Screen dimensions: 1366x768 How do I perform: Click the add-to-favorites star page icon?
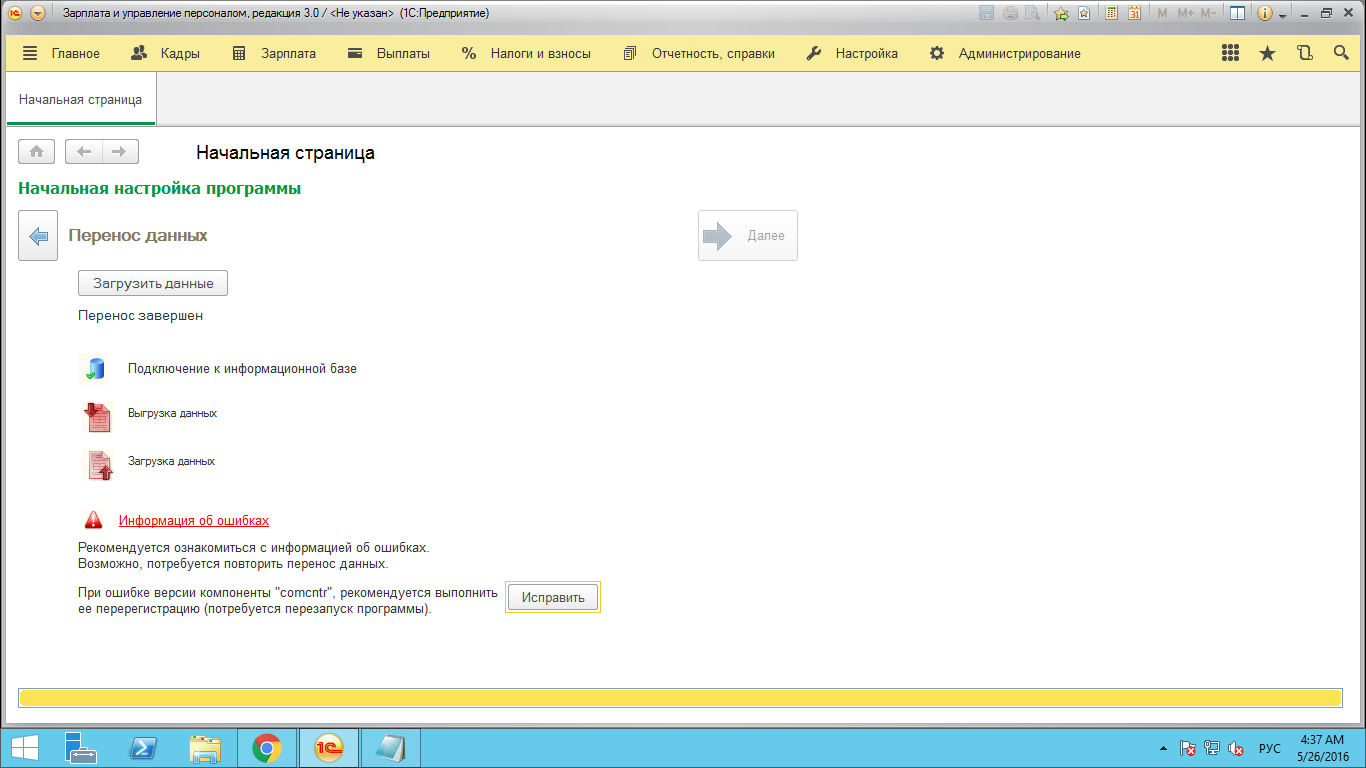tap(1083, 13)
